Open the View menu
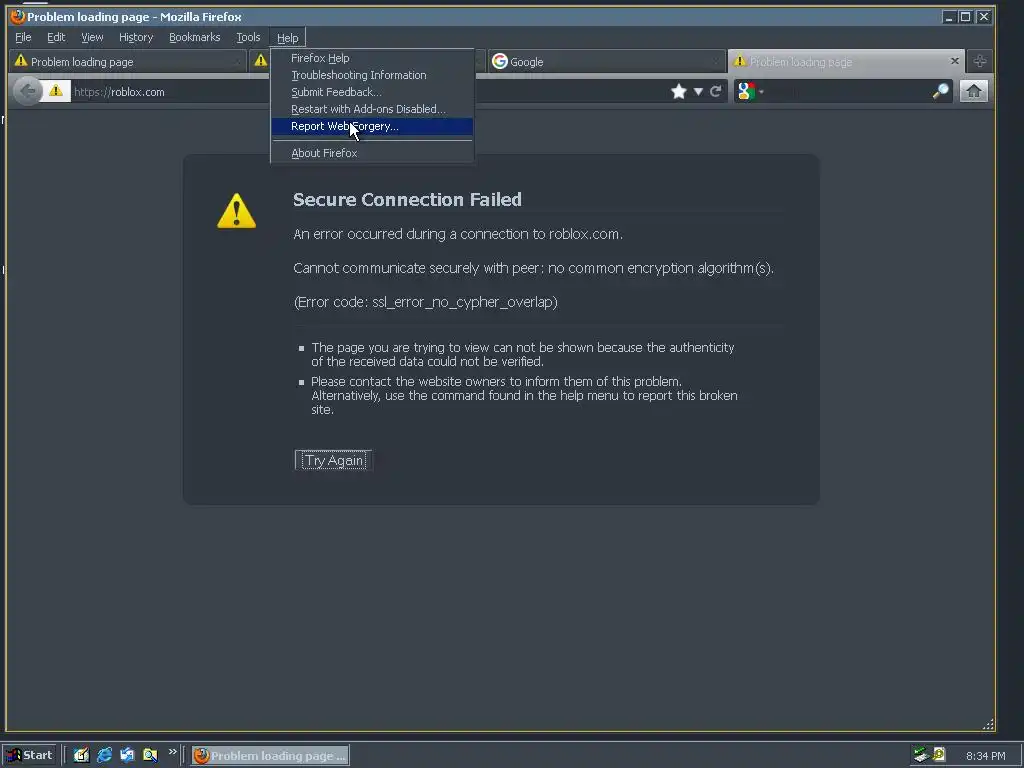The width and height of the screenshot is (1024, 768). coord(92,37)
